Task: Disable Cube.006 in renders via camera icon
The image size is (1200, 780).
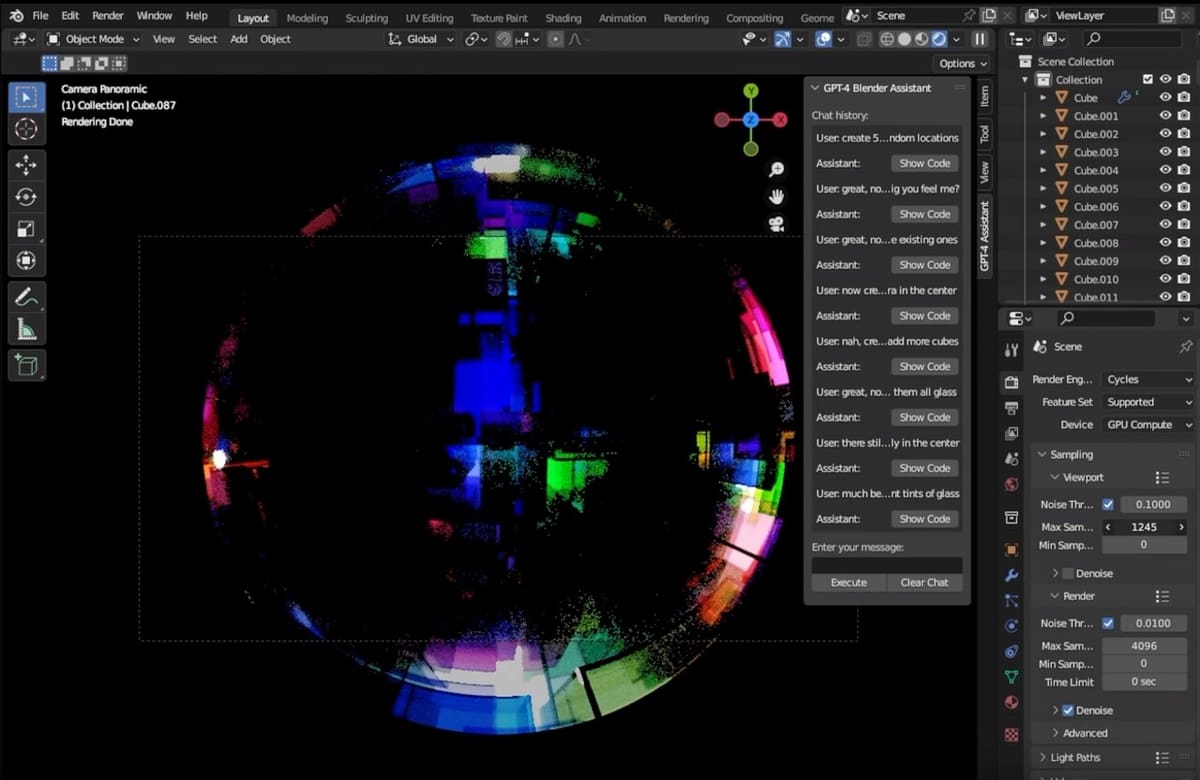Action: coord(1184,207)
